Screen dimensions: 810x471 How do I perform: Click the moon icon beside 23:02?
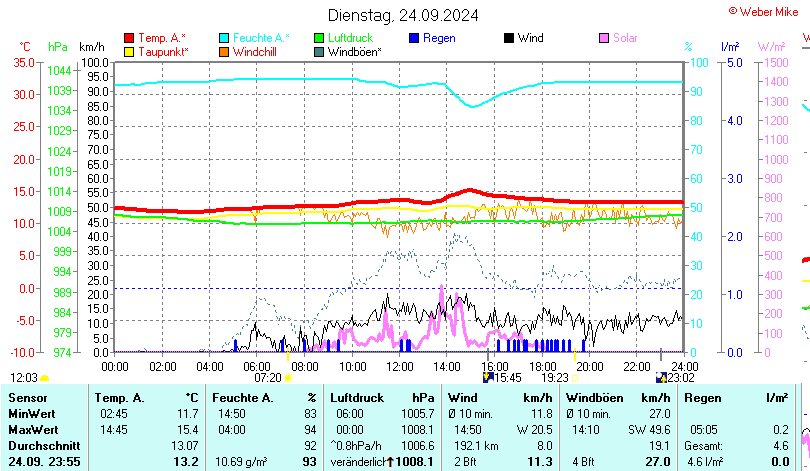(660, 378)
